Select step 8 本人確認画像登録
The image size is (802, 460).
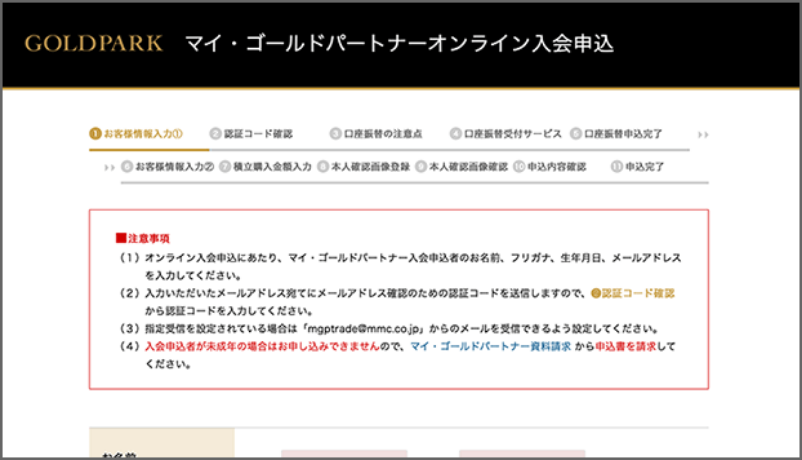point(364,167)
